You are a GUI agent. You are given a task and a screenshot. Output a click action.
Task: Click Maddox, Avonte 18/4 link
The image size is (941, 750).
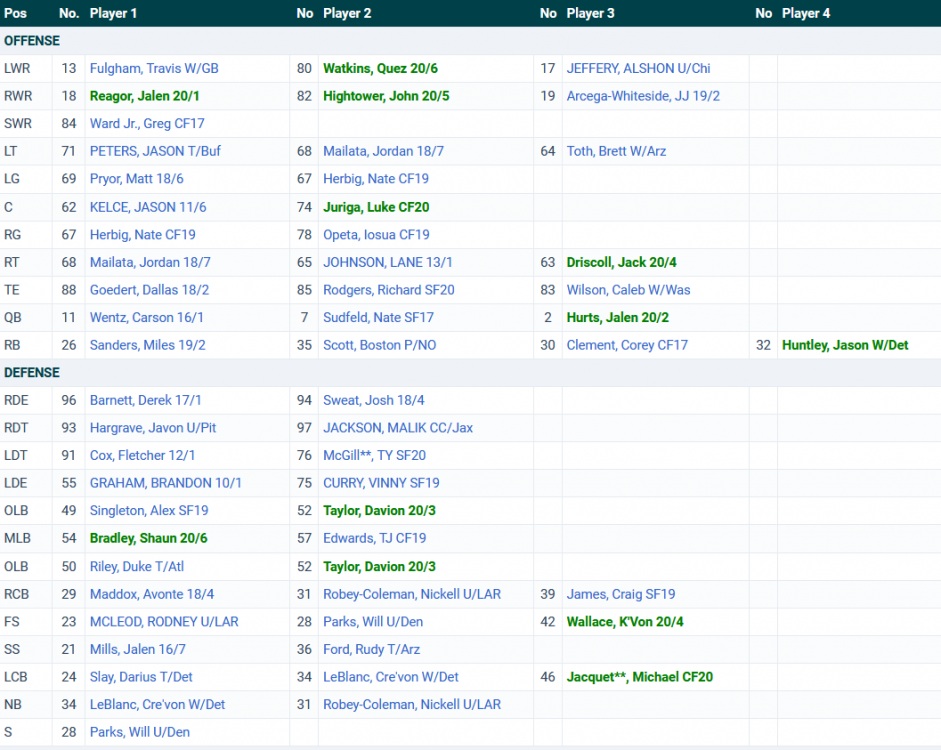tap(152, 594)
